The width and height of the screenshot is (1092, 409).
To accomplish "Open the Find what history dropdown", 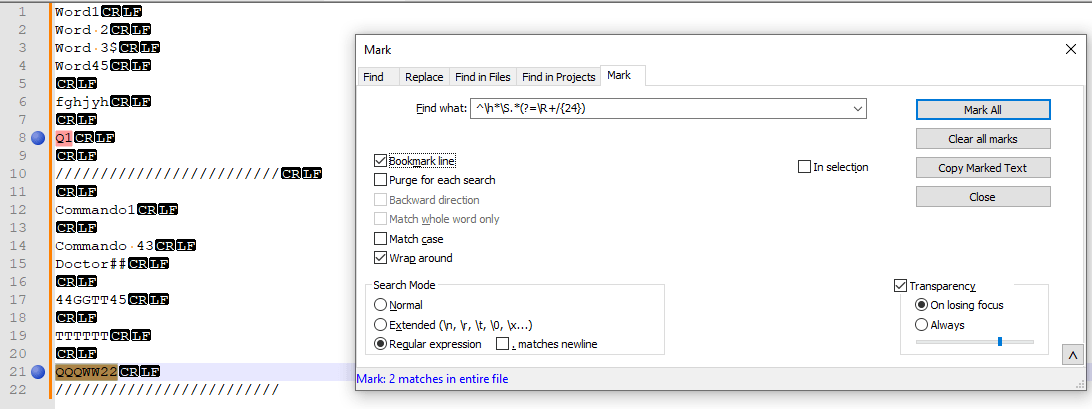I will (x=857, y=109).
